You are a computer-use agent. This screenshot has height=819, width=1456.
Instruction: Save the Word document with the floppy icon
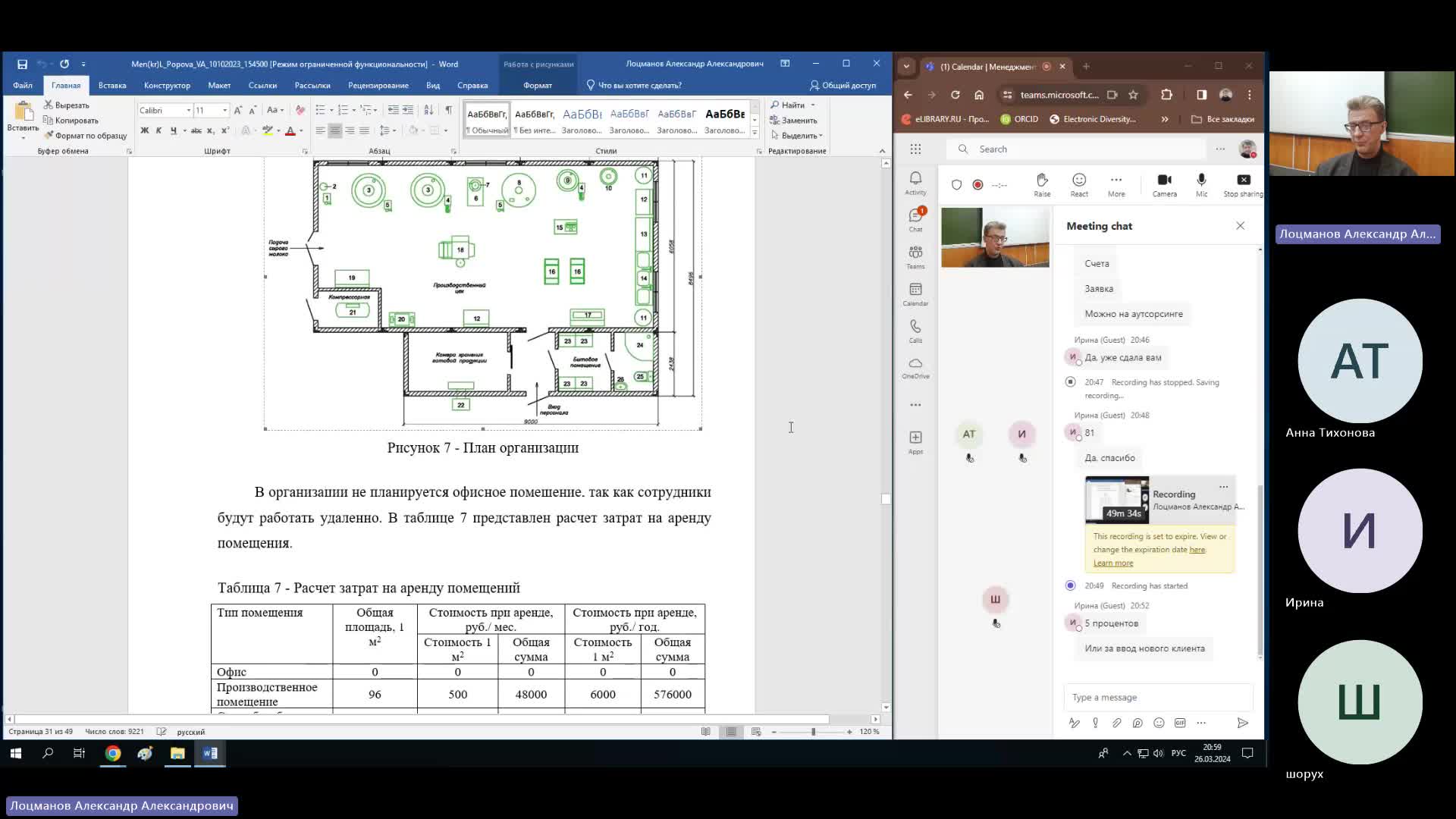[22, 64]
